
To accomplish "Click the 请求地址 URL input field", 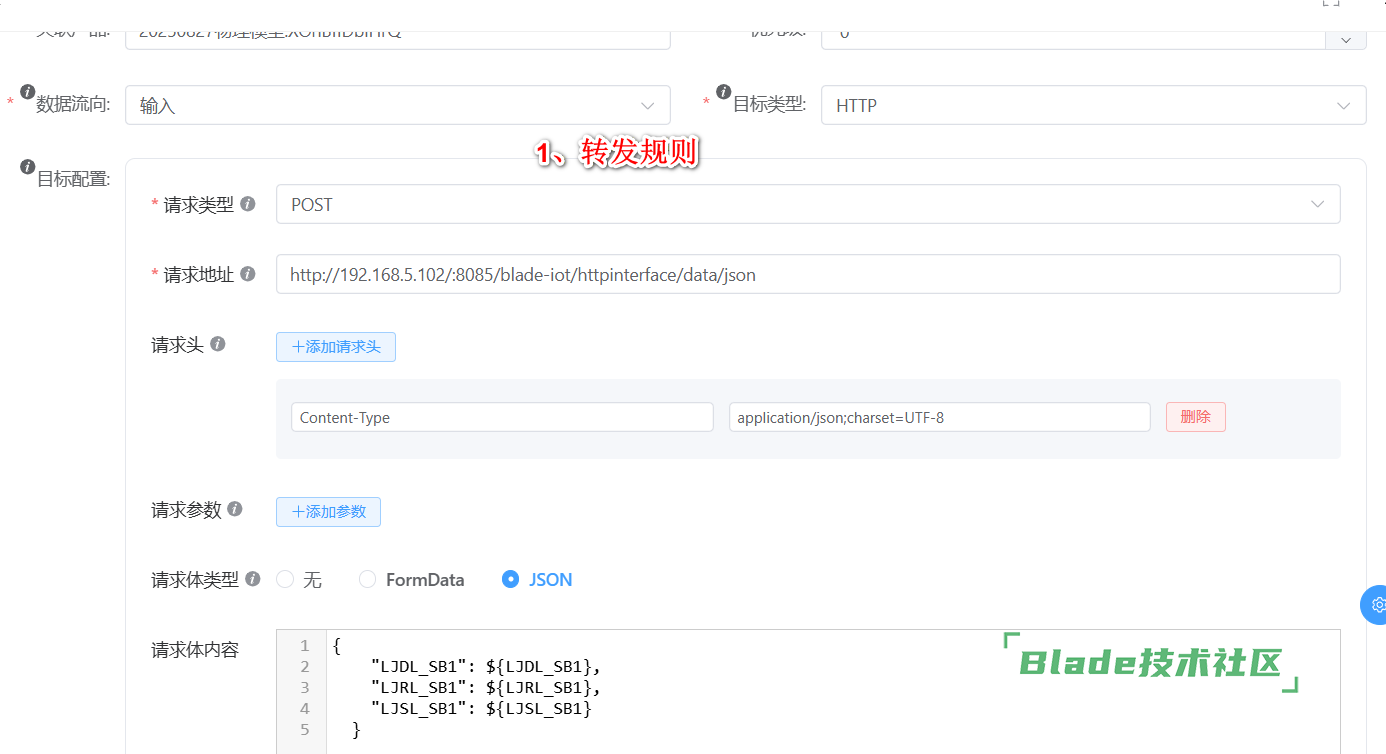I will [807, 274].
